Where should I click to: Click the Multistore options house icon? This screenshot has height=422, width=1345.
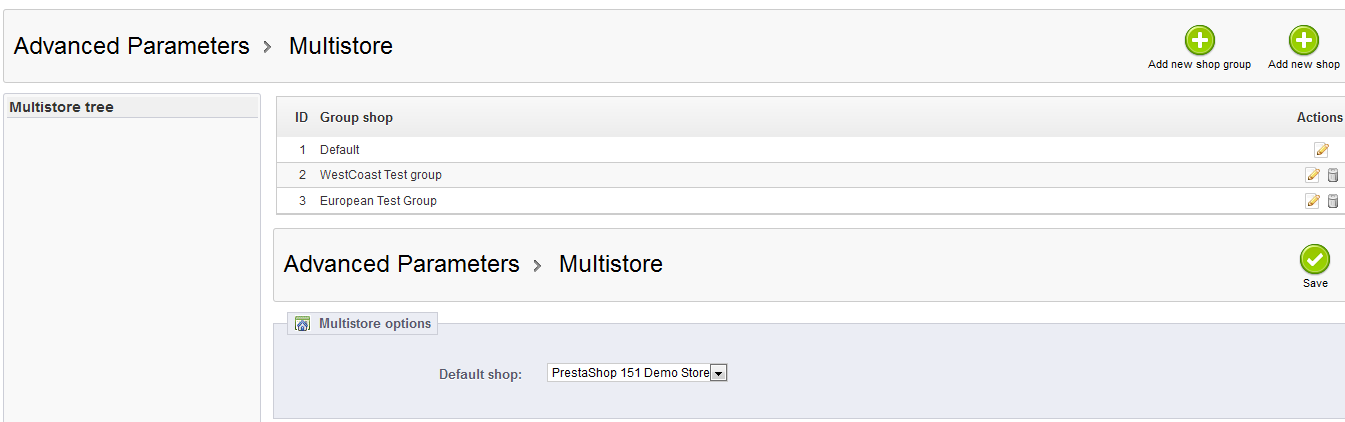(302, 324)
